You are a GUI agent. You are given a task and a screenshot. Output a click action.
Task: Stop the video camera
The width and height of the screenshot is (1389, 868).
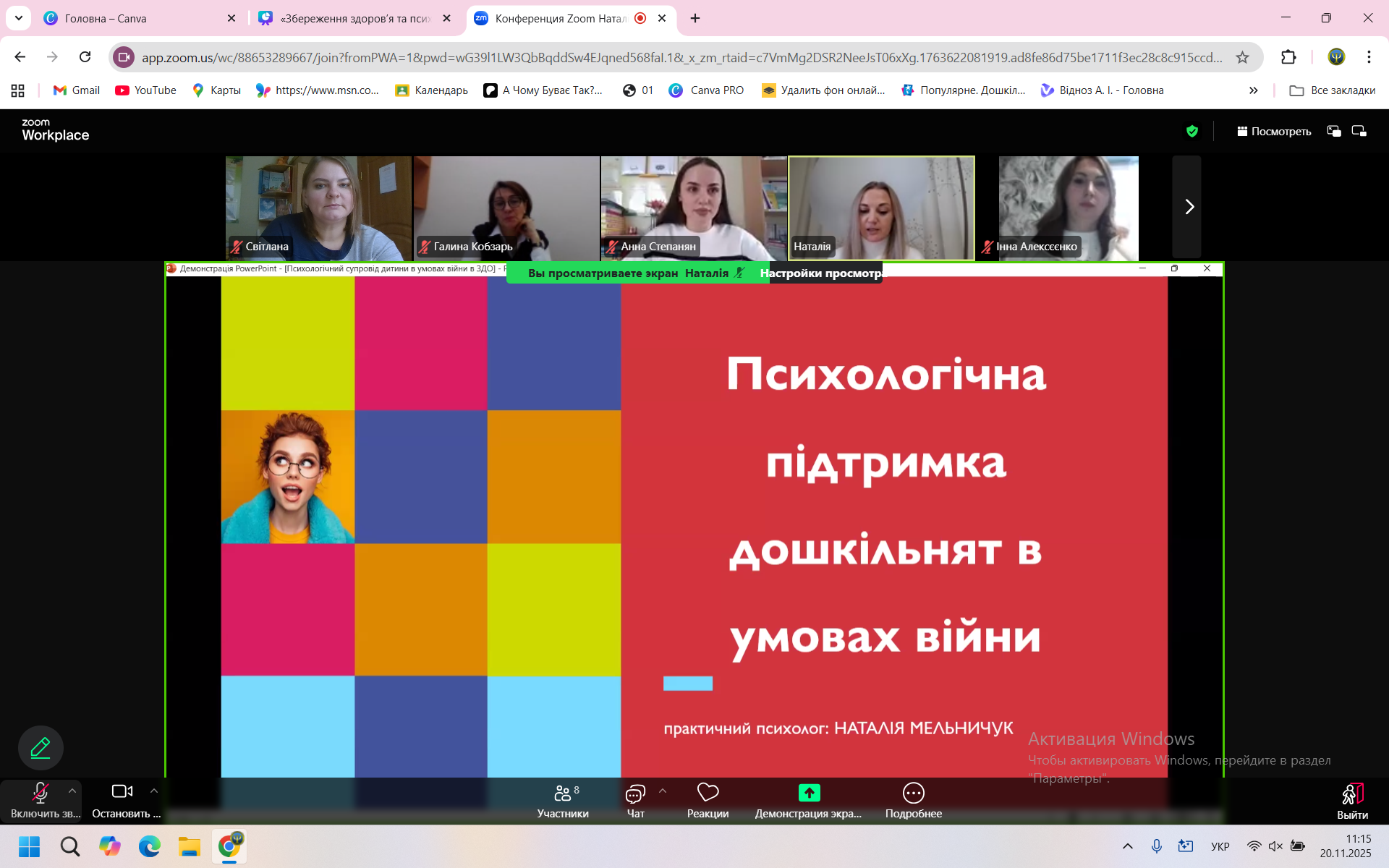coord(122,792)
